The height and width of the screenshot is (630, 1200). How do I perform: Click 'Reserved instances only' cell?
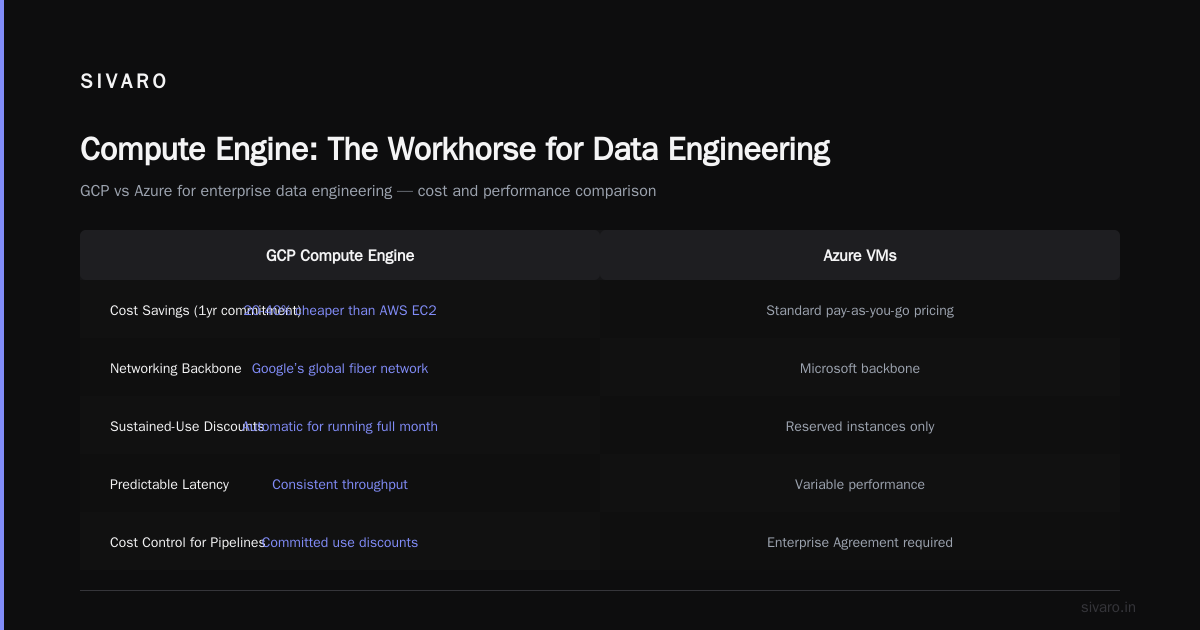[x=860, y=426]
